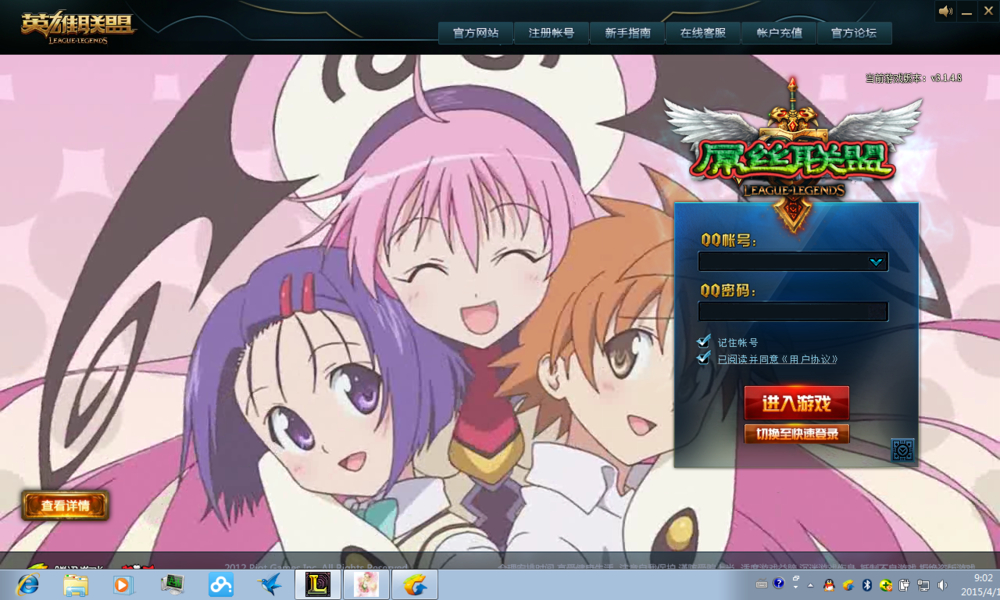Click the red 进入游戏 button

(x=796, y=402)
